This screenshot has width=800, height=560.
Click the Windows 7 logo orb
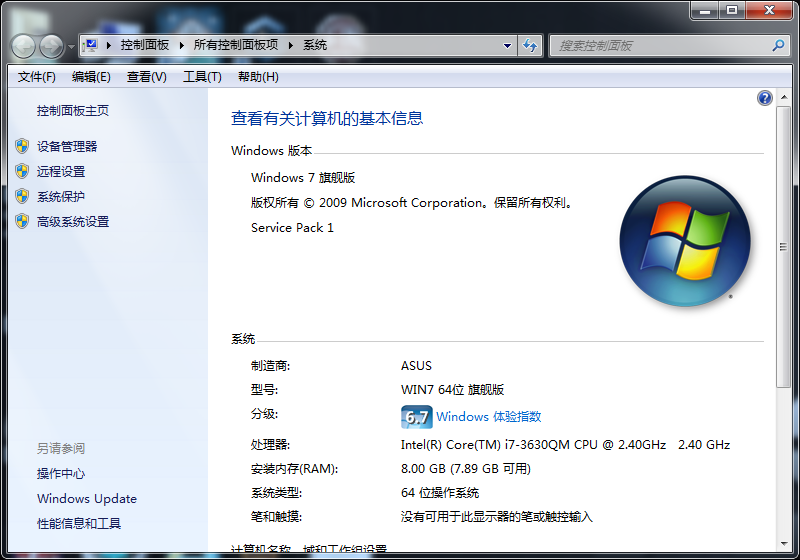coord(685,241)
